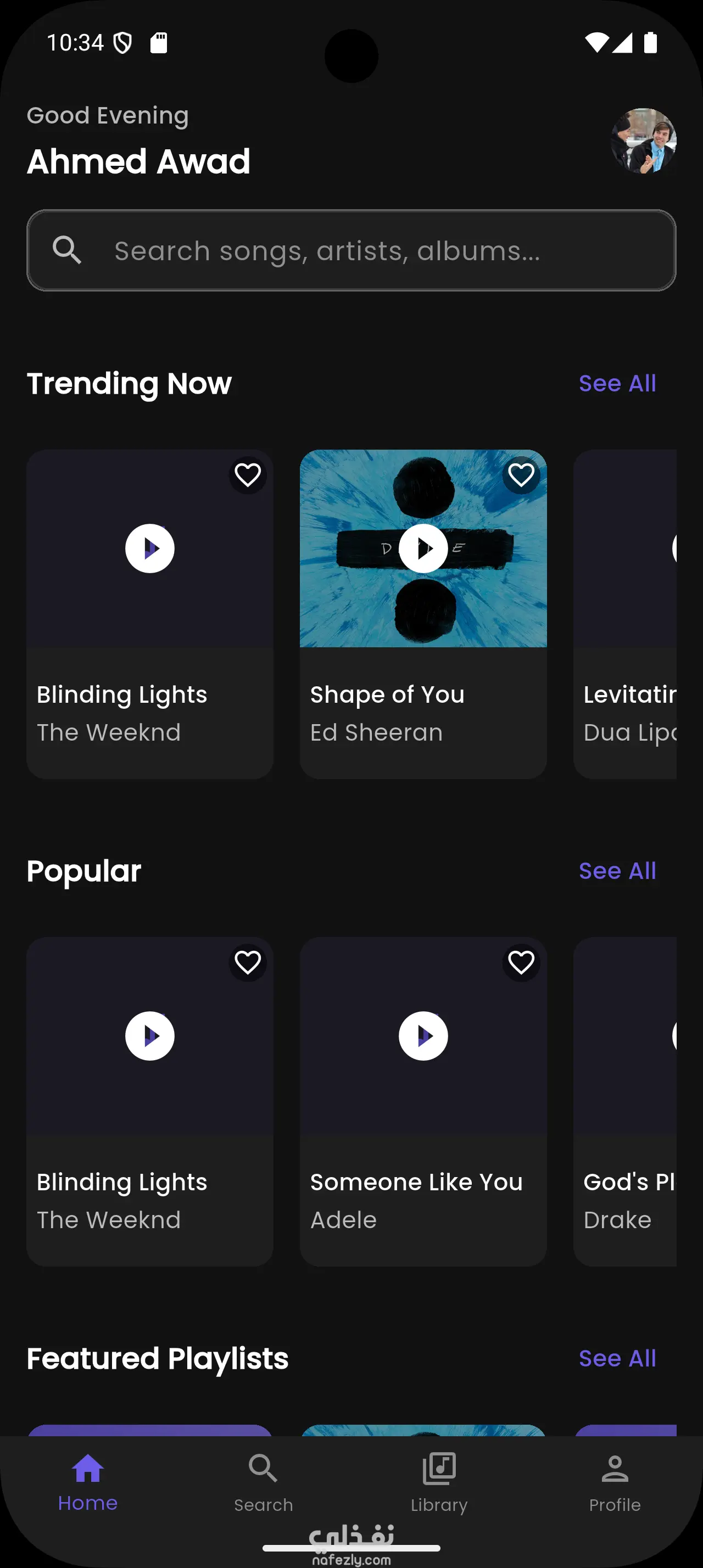See all Popular songs
The height and width of the screenshot is (1568, 703).
coord(617,871)
